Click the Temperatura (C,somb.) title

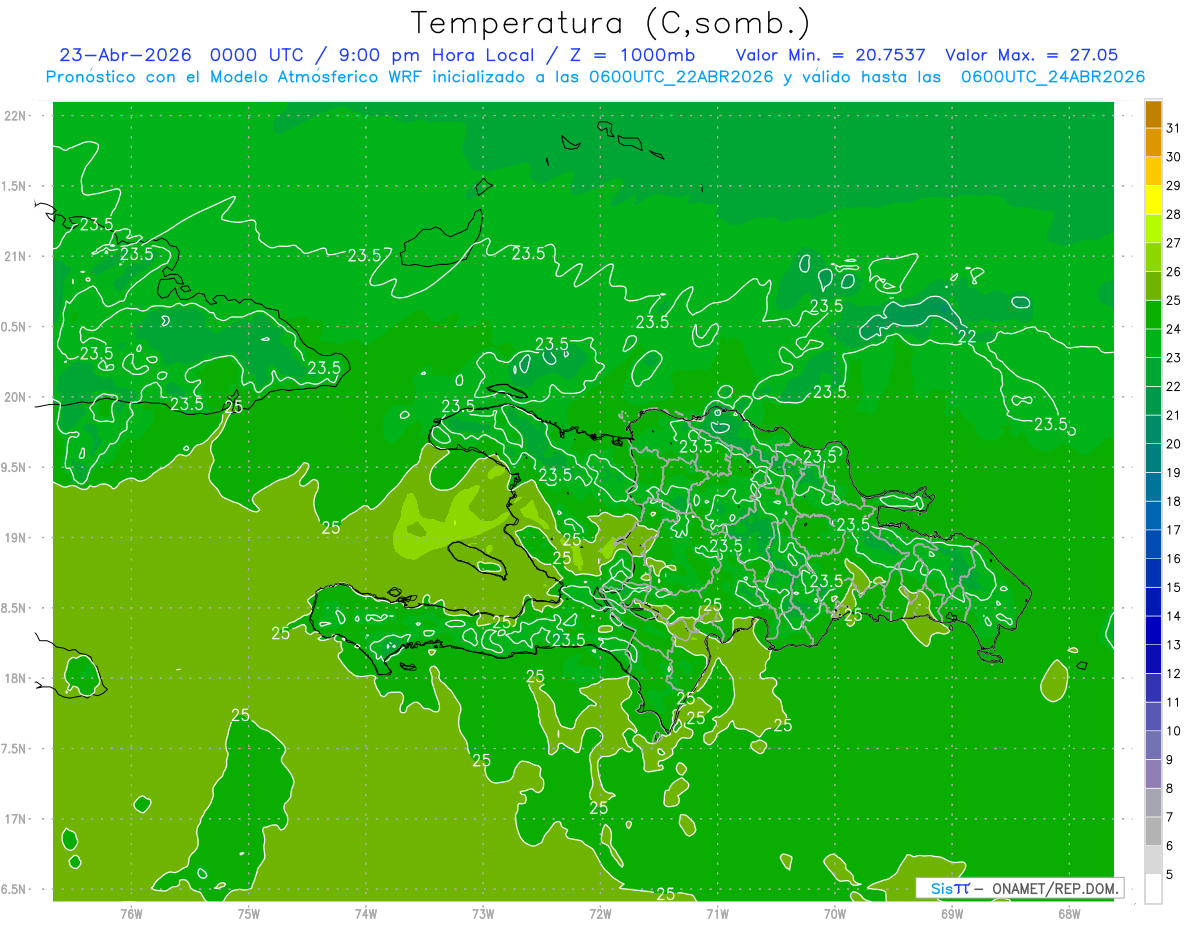tap(611, 22)
